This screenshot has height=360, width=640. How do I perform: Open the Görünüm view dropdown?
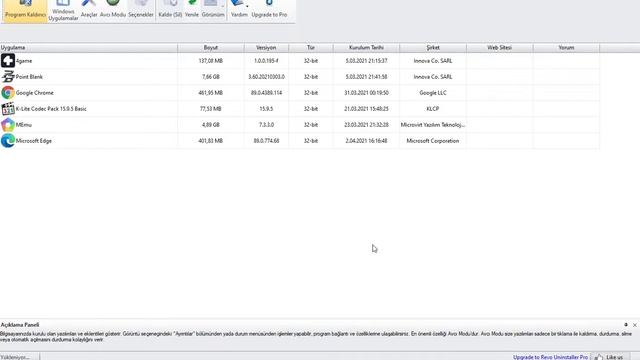213,10
